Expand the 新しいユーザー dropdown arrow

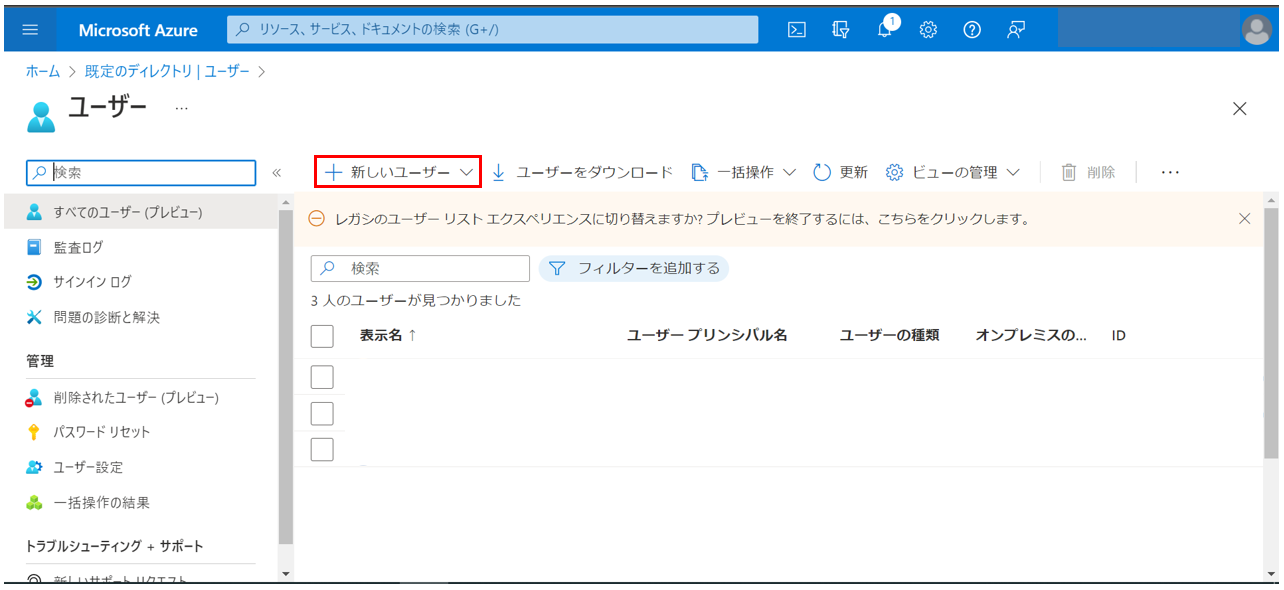coord(467,171)
